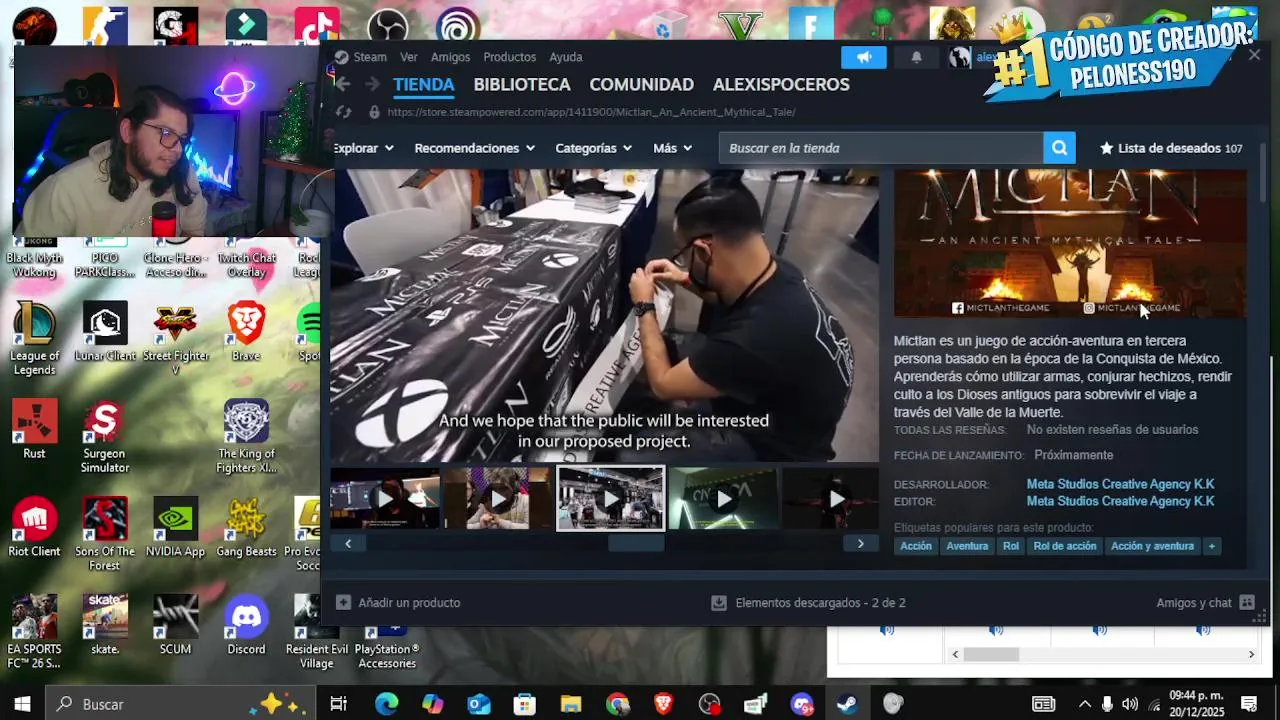Expand more tags with the plus button
This screenshot has width=1280, height=720.
[1211, 546]
